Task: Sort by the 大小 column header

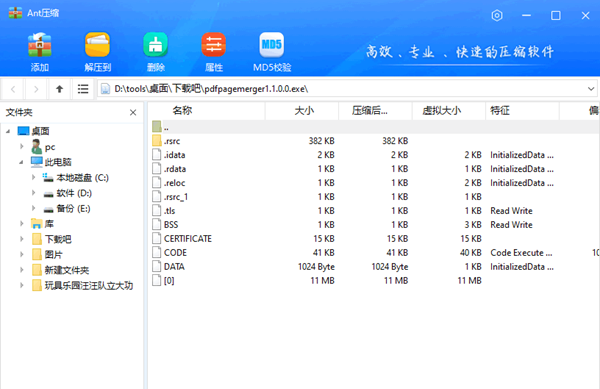Action: (x=302, y=111)
